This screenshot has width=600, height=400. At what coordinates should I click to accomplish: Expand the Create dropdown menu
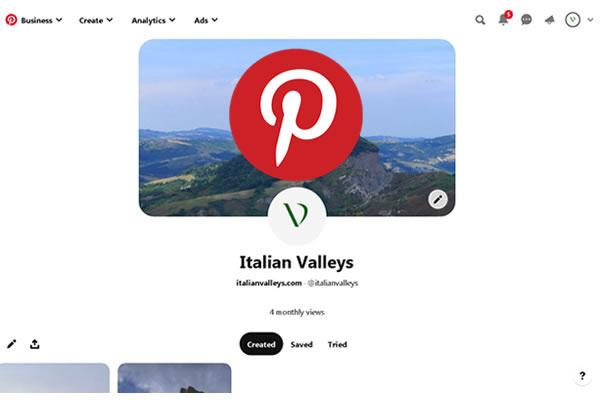[x=96, y=20]
